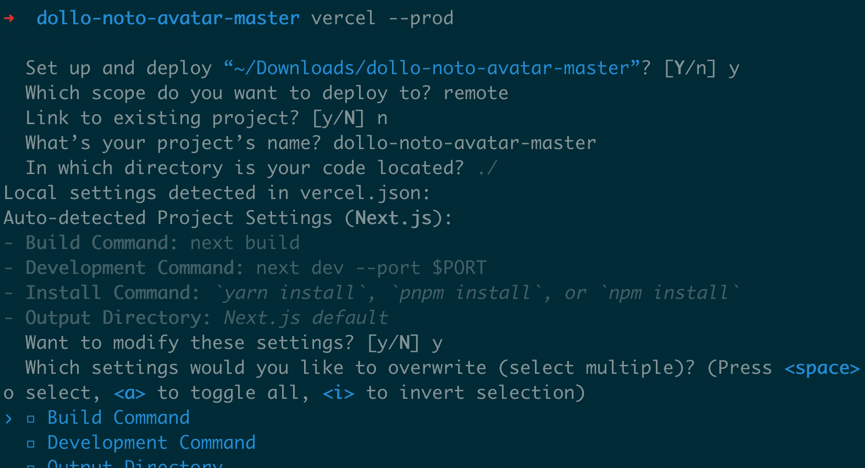Screen dimensions: 865x468
Task: Click the "next dev --port $PORT" value
Action: click(x=371, y=268)
